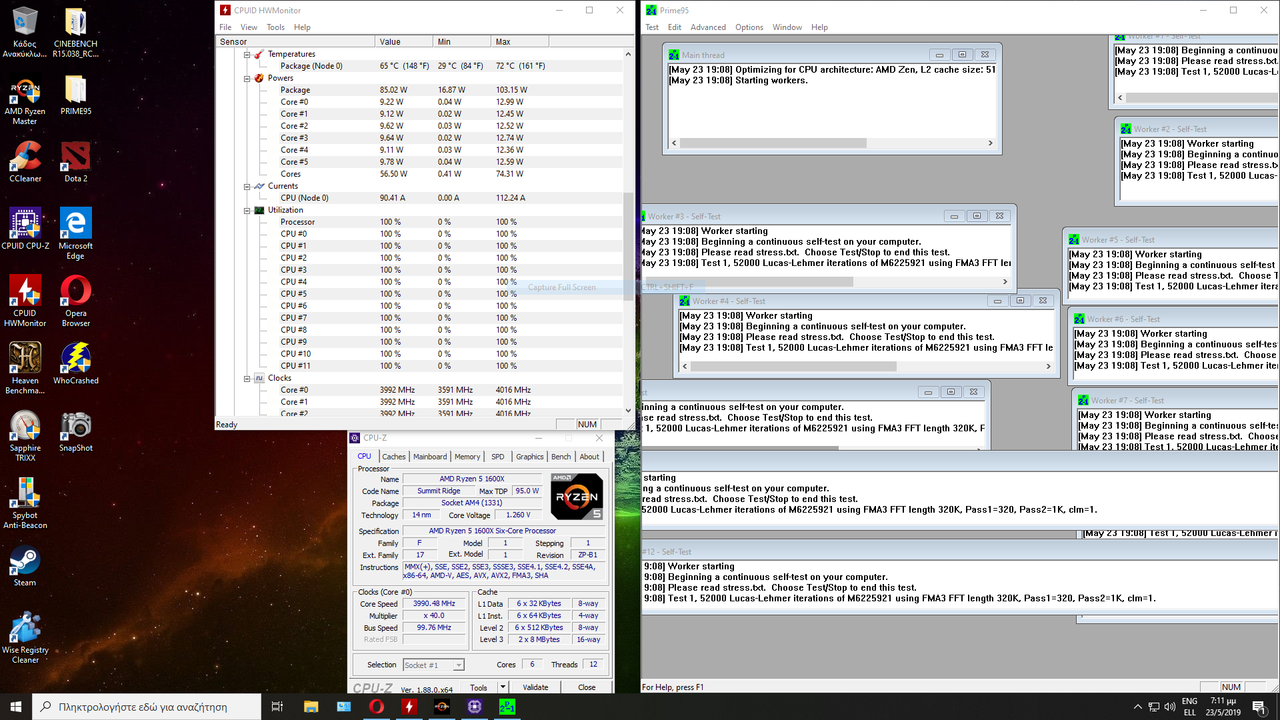Screen dimensions: 1280x720
Task: Open Heaven Benchmark desktop icon
Action: tap(25, 368)
